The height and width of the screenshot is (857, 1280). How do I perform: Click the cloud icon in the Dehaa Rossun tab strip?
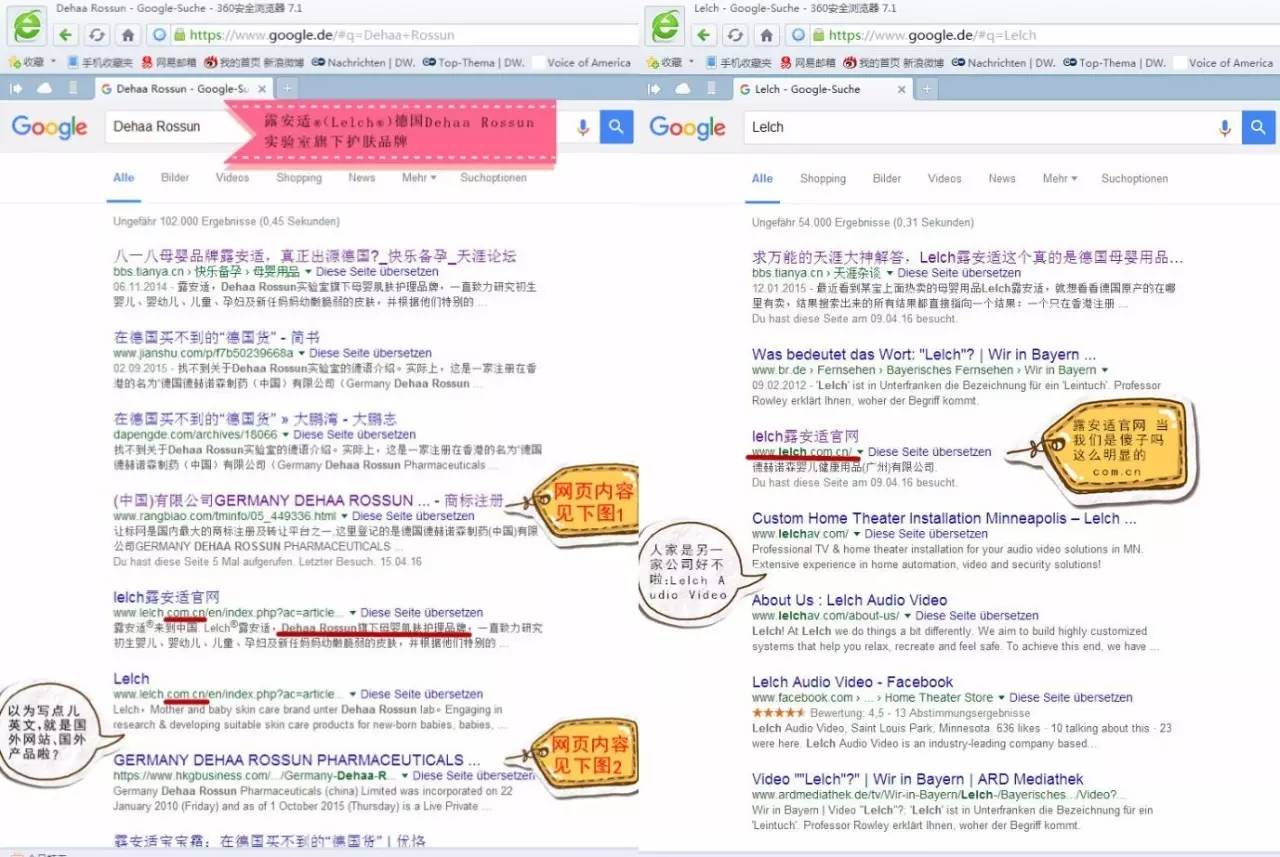click(44, 89)
